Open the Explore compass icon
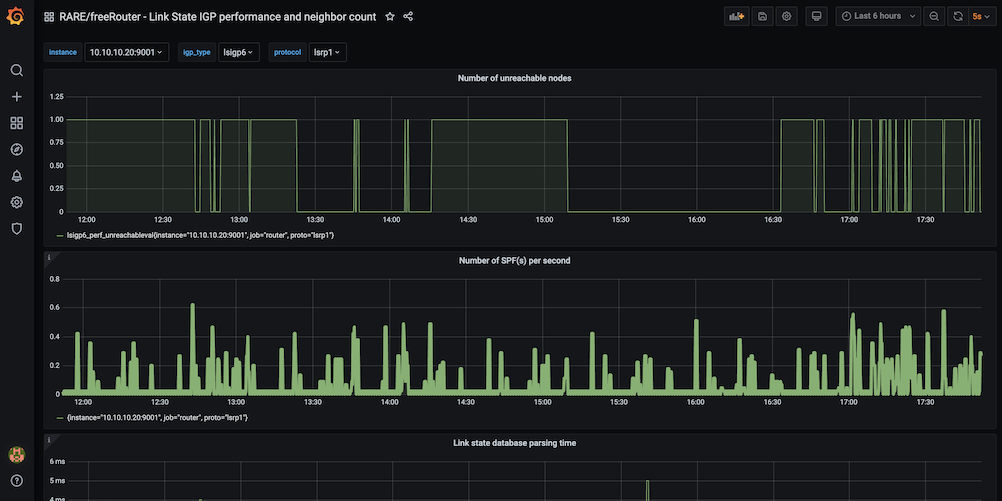The width and height of the screenshot is (1002, 501). [x=16, y=150]
